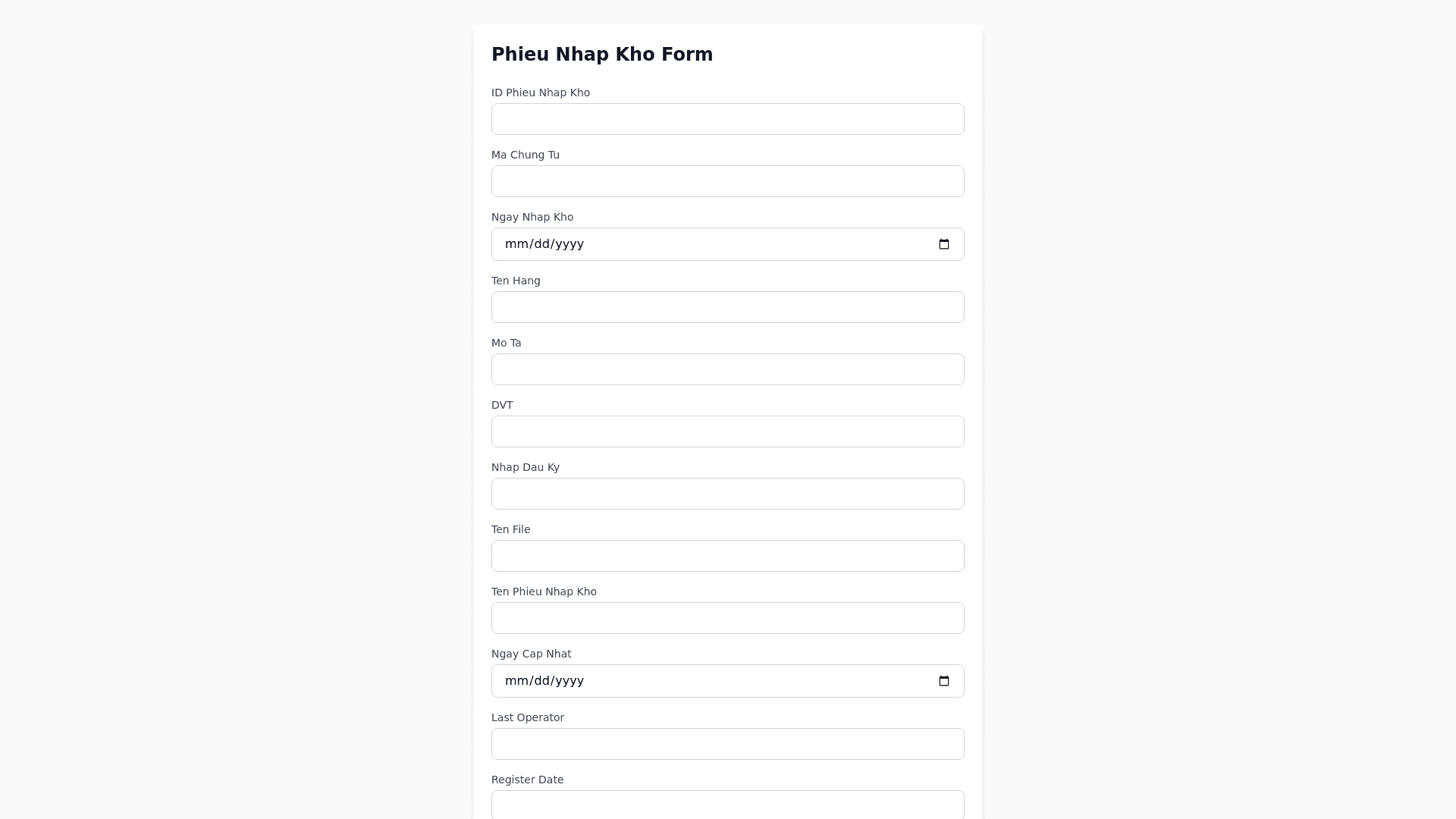
Task: Focus the Nhap Dau Ky input
Action: (727, 494)
